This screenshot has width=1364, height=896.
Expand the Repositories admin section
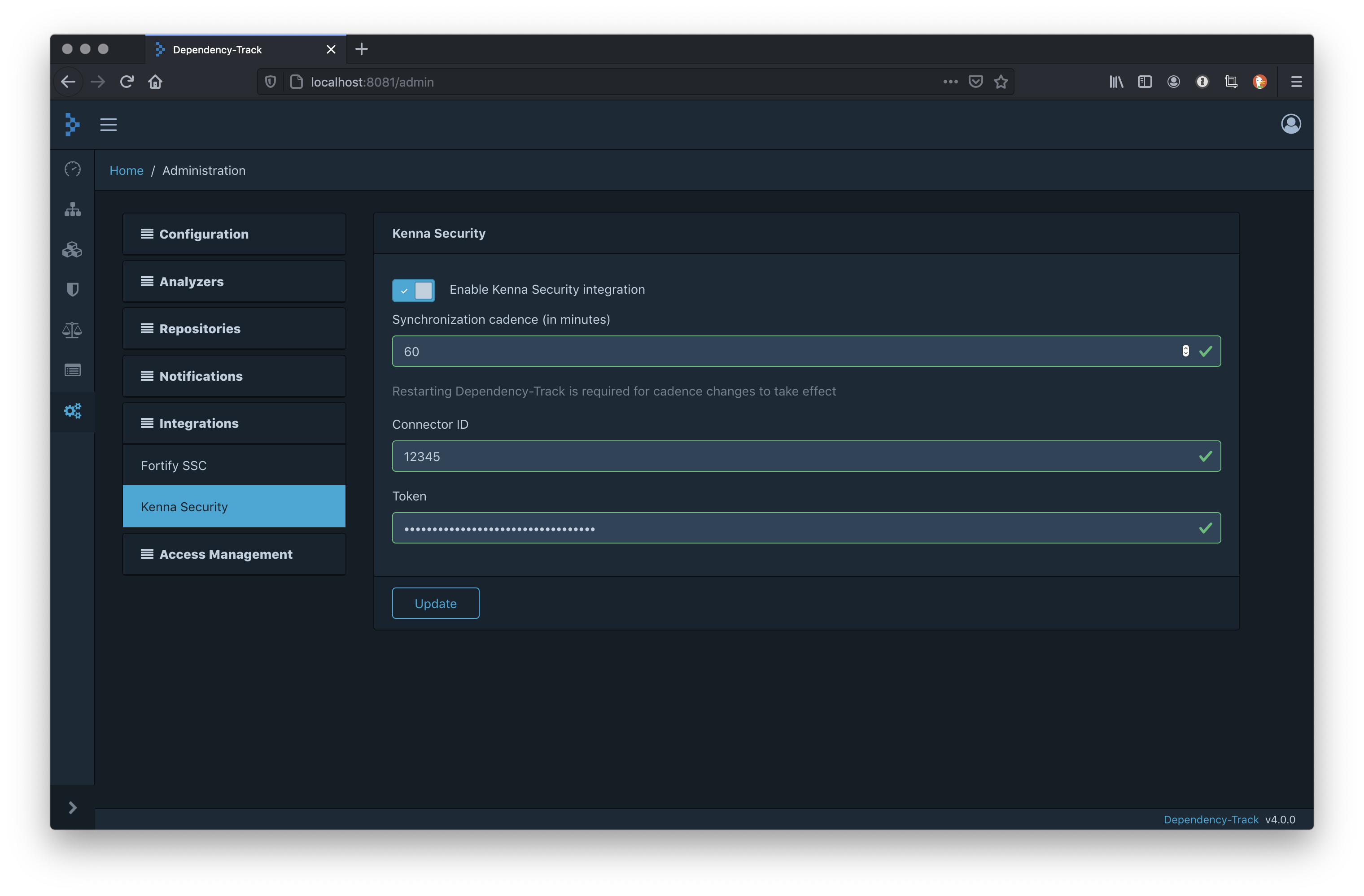[x=234, y=328]
